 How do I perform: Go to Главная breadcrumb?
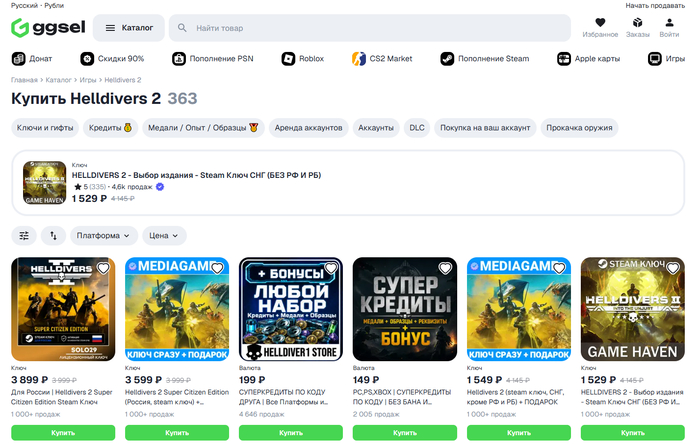click(24, 80)
